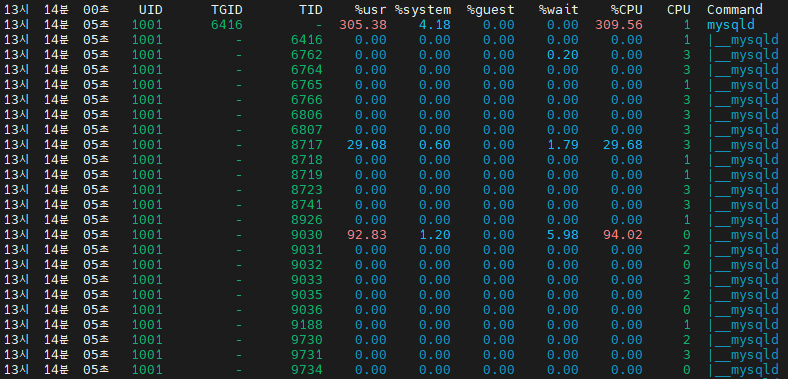Select thread ID 6807

[307, 130]
